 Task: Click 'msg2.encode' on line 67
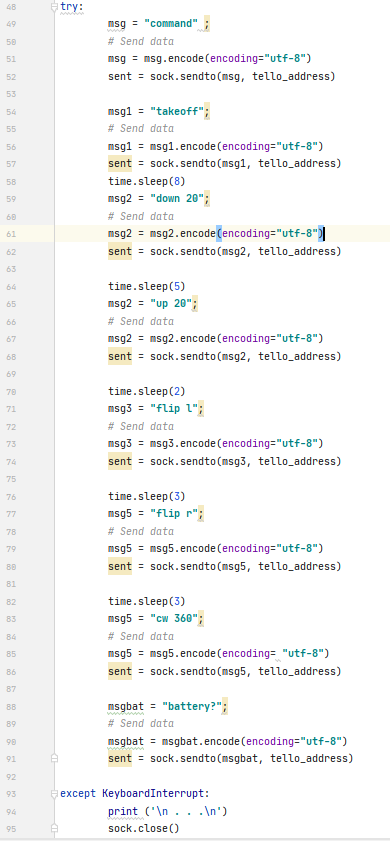pyautogui.click(x=183, y=339)
